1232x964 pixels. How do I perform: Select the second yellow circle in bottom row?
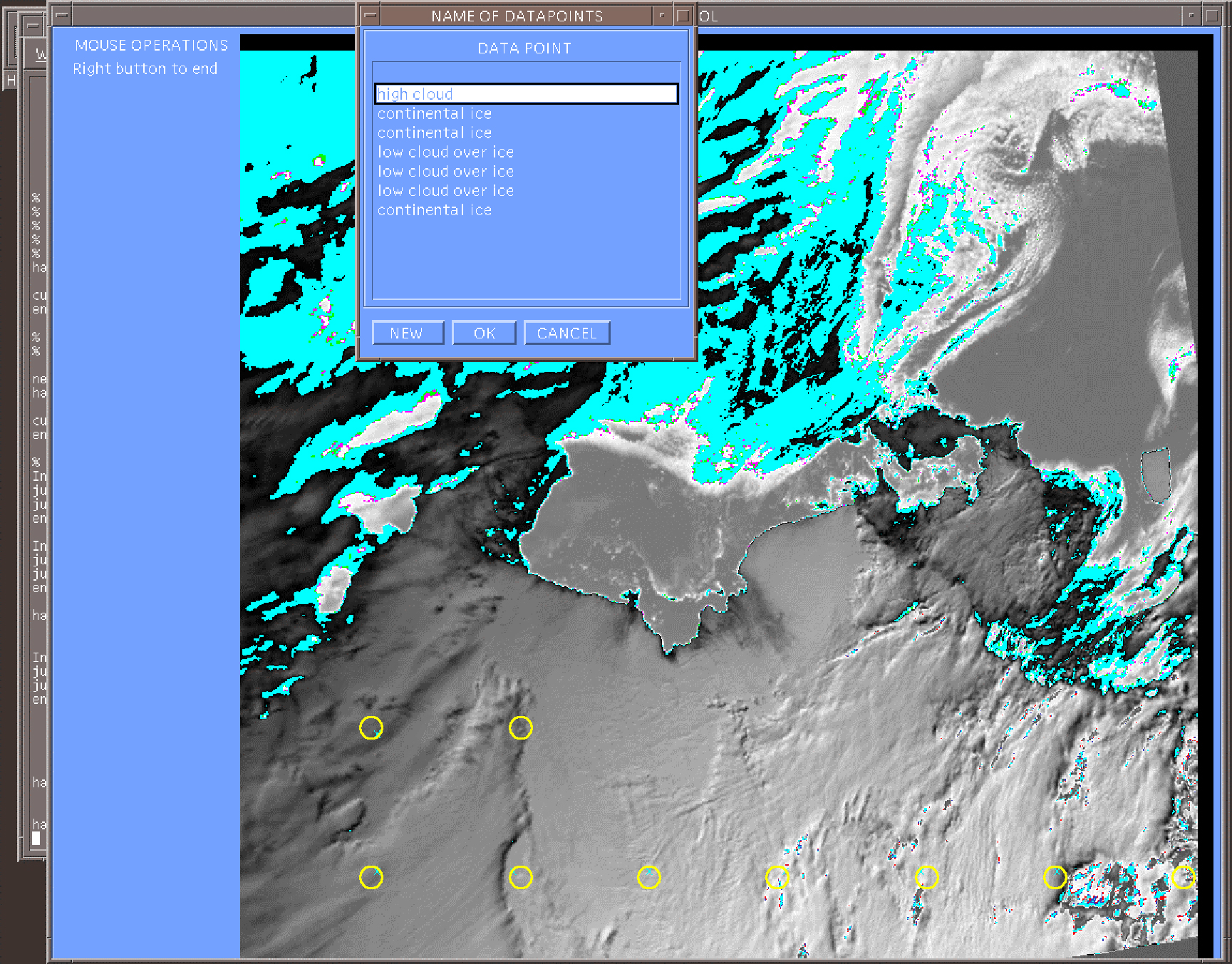(x=520, y=877)
